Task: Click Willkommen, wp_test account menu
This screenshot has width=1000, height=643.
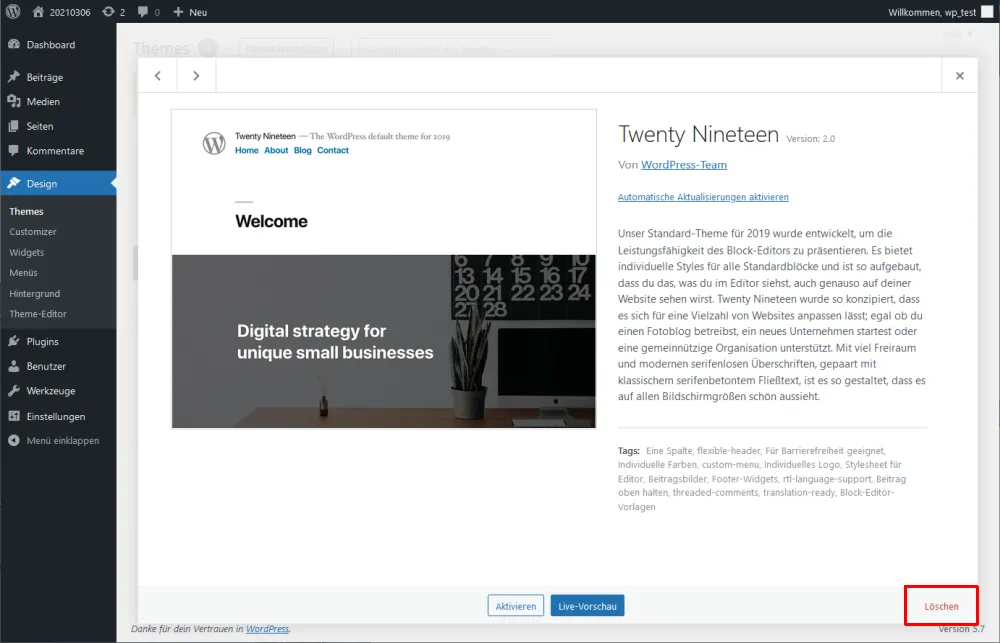Action: click(x=941, y=12)
